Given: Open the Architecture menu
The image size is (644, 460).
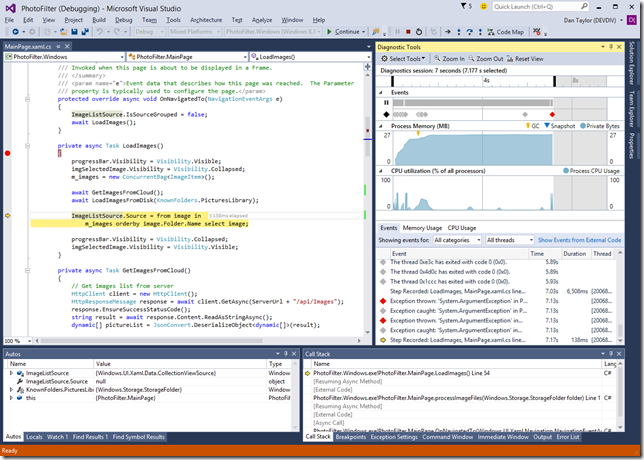Looking at the screenshot, I should pyautogui.click(x=206, y=19).
